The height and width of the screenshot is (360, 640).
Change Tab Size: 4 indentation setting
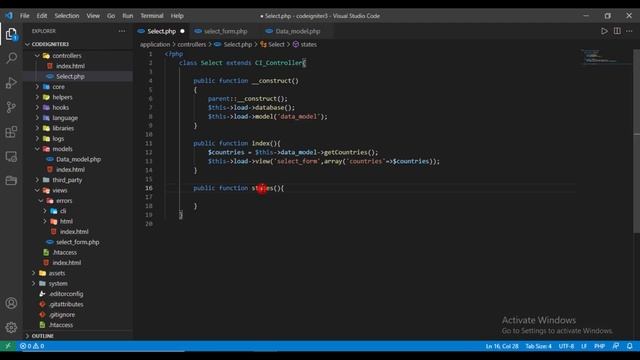538,346
